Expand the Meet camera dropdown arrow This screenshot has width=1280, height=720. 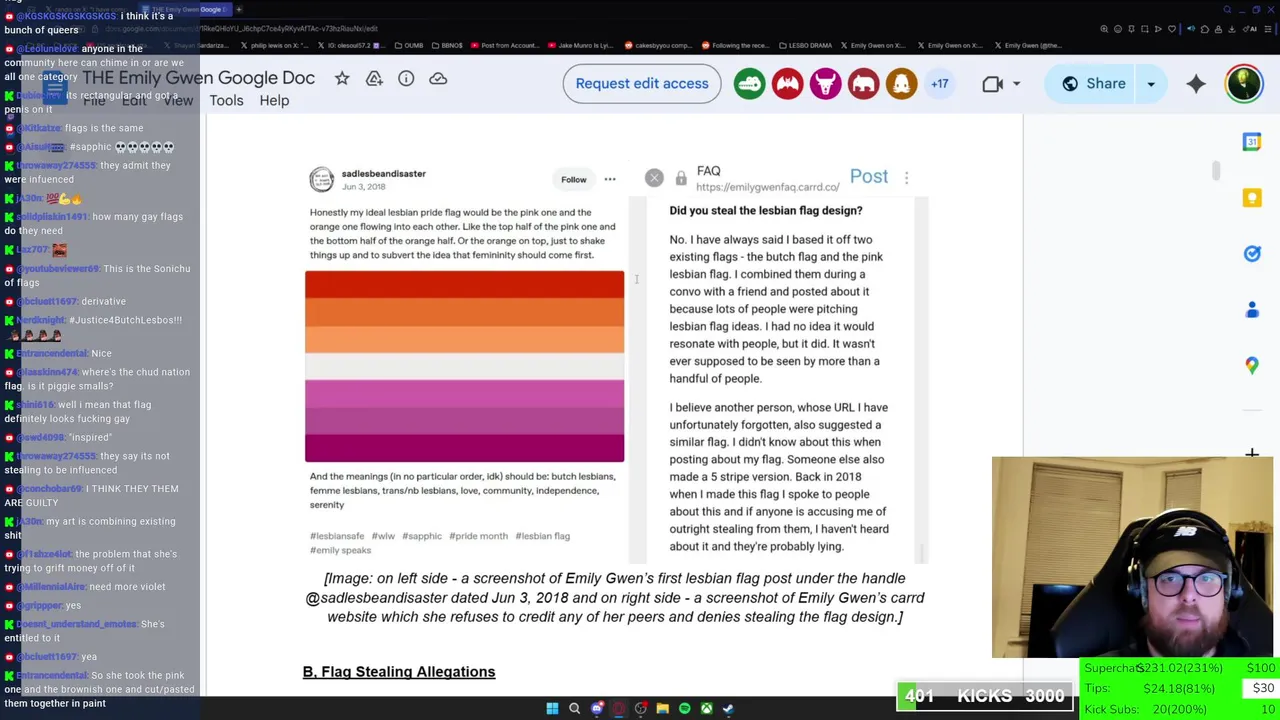(x=1017, y=84)
